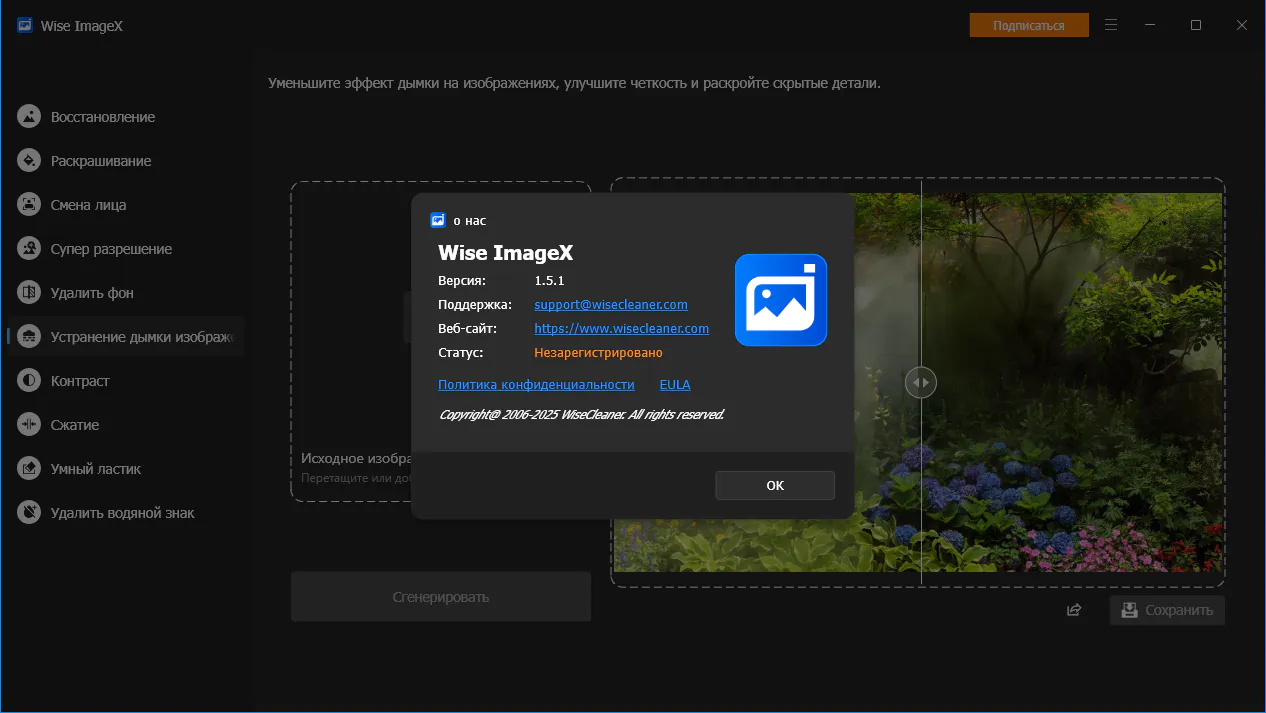
Task: Choose Супер разрешение in sidebar
Action: pos(112,249)
